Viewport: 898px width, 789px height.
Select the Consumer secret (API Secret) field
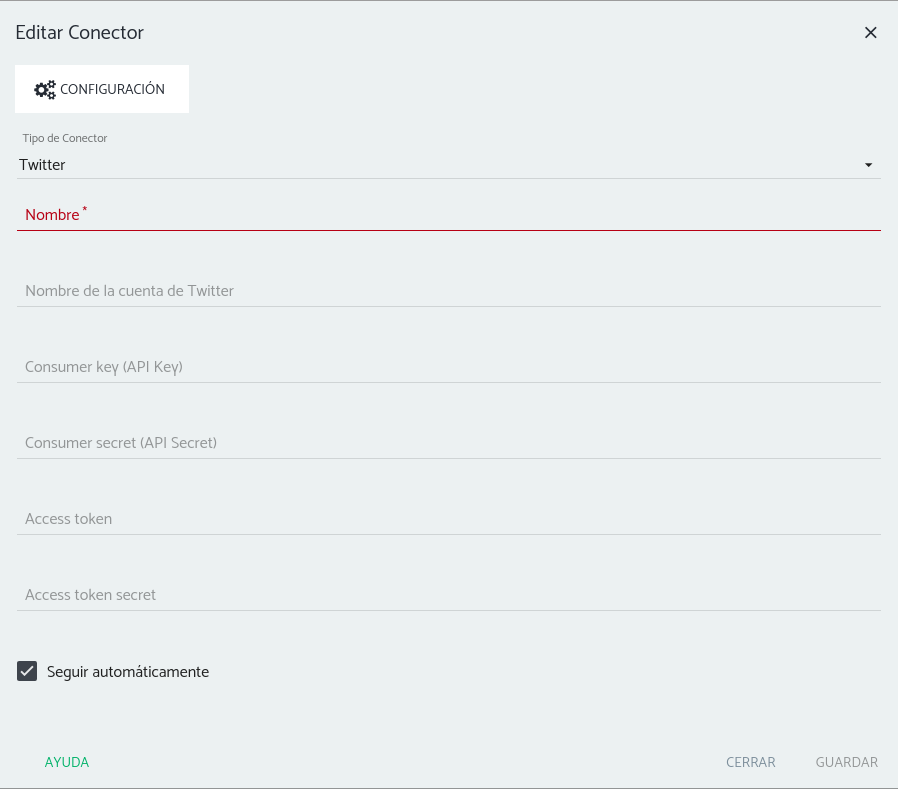448,443
